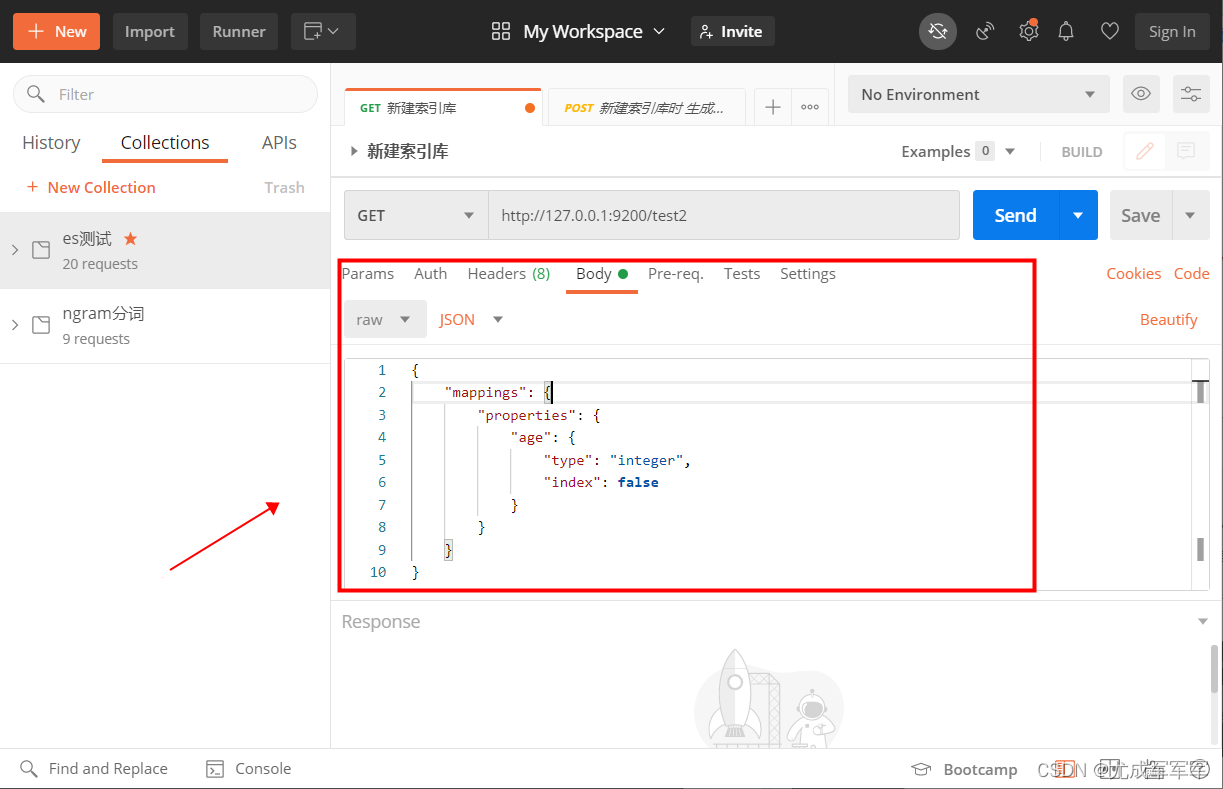Expand the ngram分词 collection
This screenshot has height=789, width=1223.
[14, 325]
